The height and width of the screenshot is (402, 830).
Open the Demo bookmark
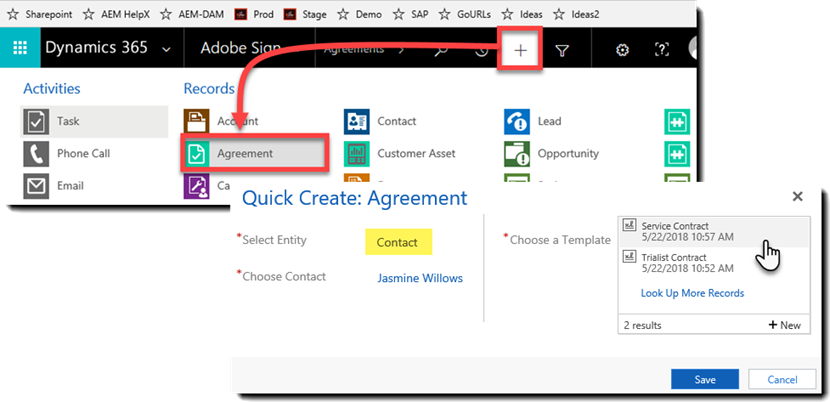[359, 14]
